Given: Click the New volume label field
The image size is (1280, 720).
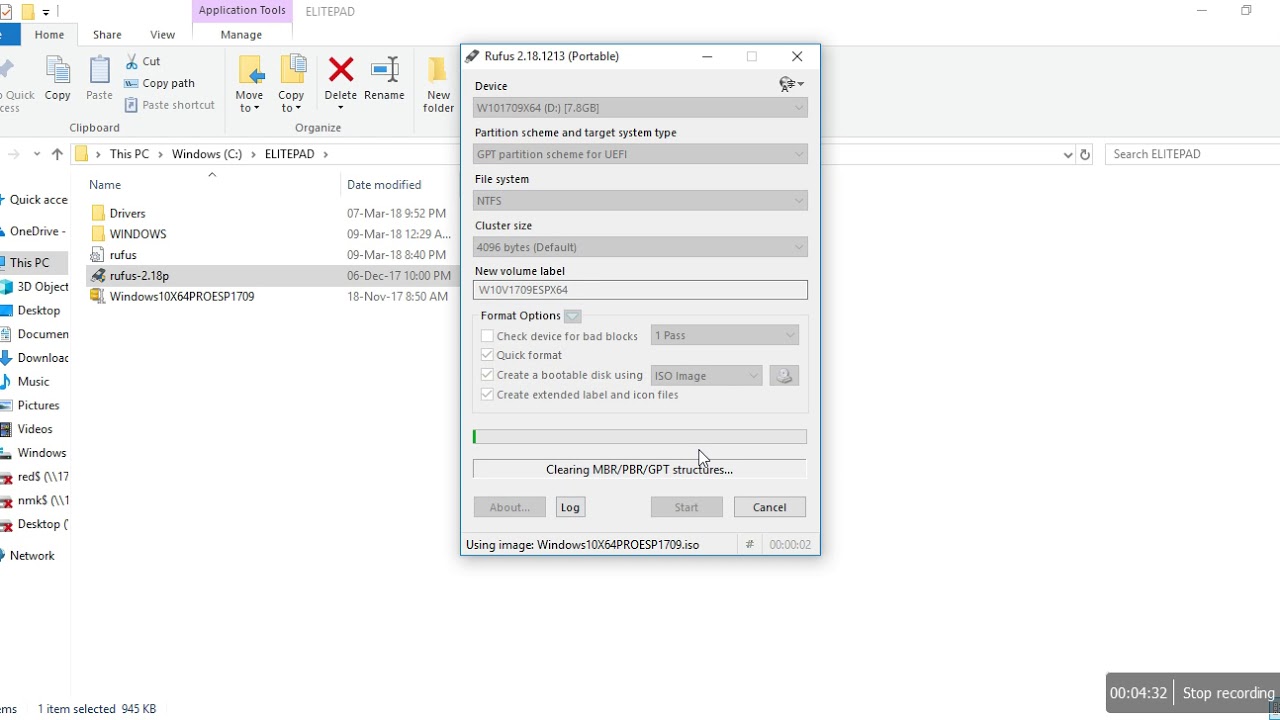Looking at the screenshot, I should click(x=640, y=290).
